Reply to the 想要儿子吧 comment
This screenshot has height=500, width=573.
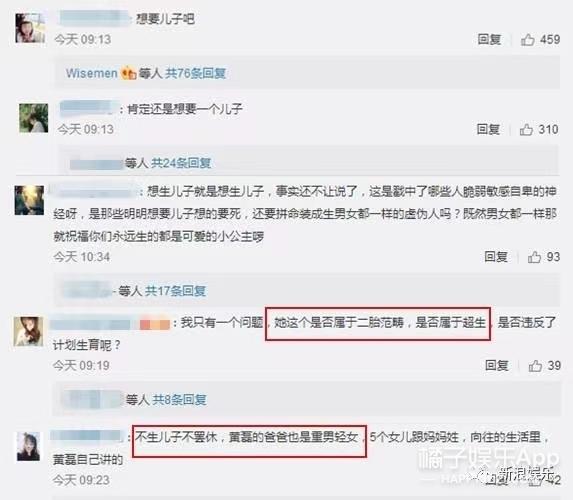point(489,39)
